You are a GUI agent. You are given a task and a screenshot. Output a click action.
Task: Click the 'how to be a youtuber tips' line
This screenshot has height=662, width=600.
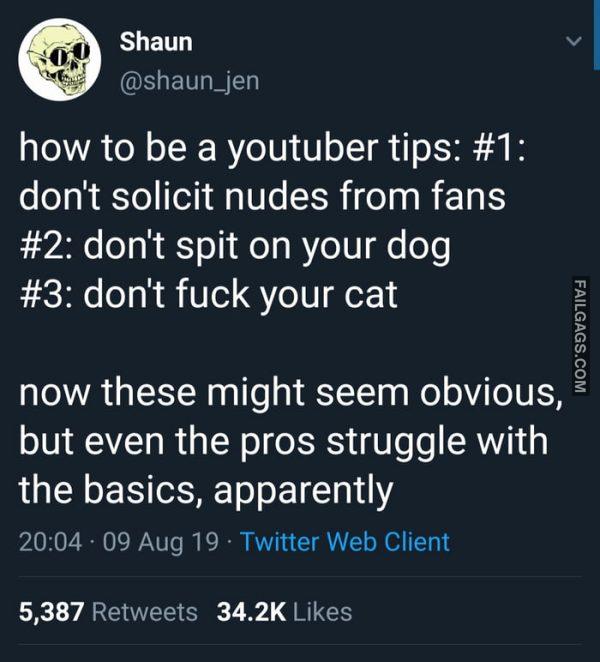pyautogui.click(x=272, y=148)
